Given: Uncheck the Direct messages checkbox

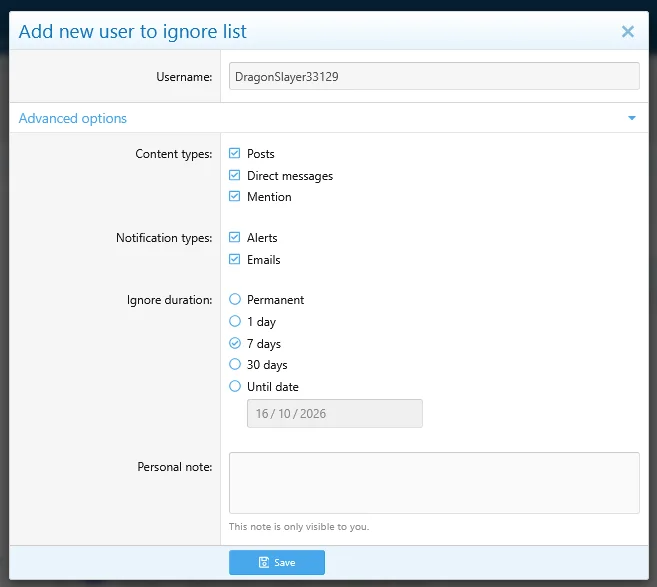Looking at the screenshot, I should (235, 175).
